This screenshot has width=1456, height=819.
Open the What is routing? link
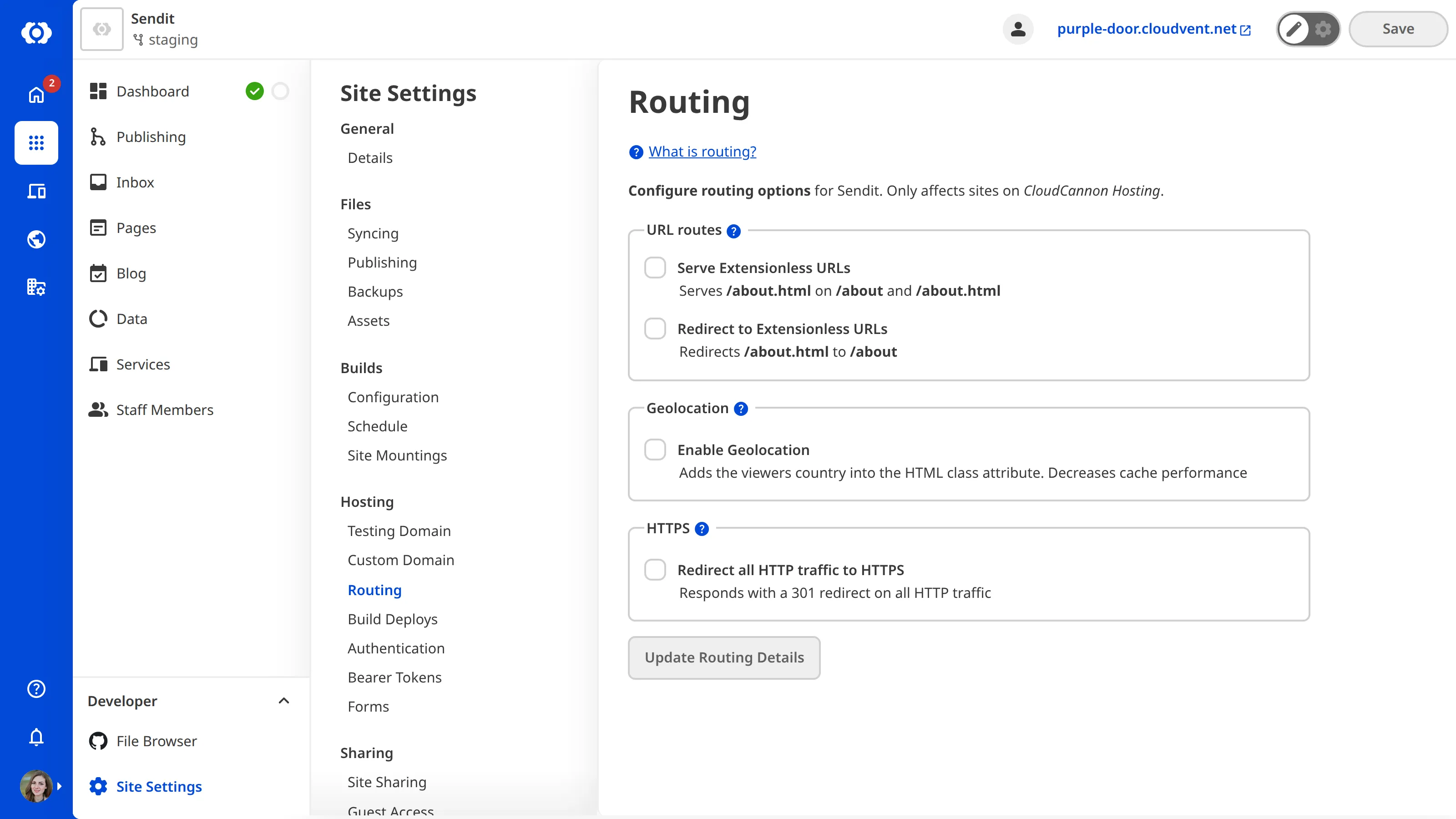point(702,152)
